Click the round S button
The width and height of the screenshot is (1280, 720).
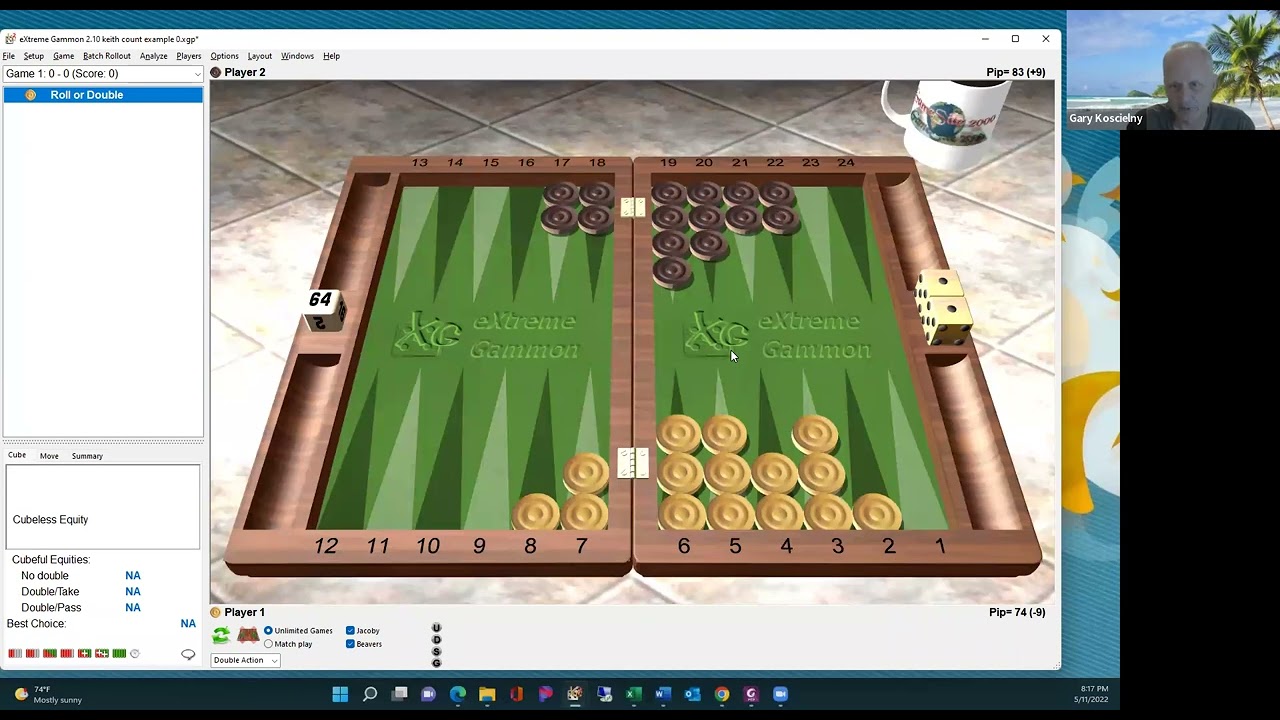[x=436, y=651]
